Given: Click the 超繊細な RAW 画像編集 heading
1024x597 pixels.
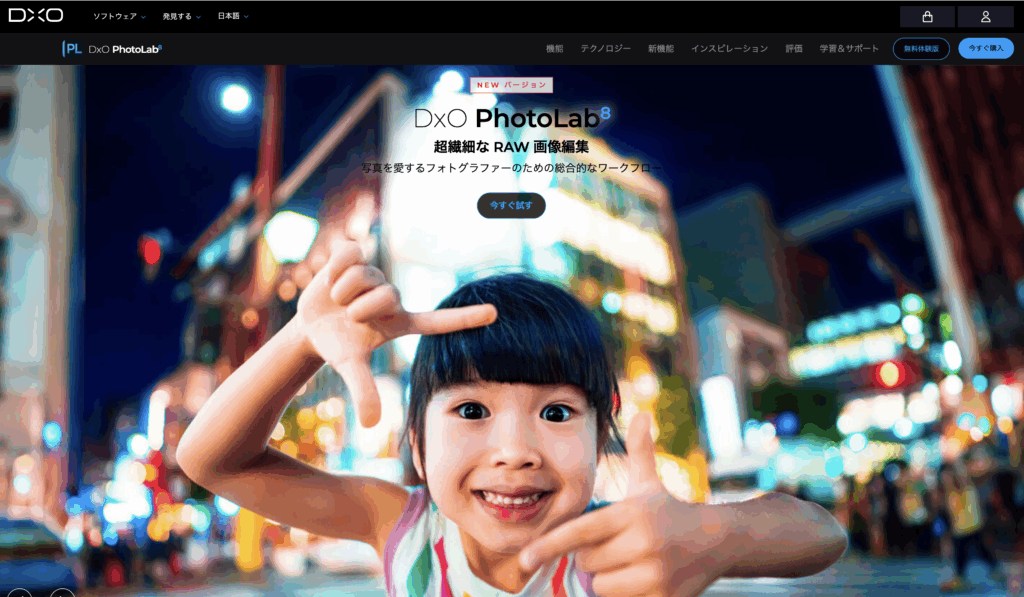Looking at the screenshot, I should click(x=511, y=147).
